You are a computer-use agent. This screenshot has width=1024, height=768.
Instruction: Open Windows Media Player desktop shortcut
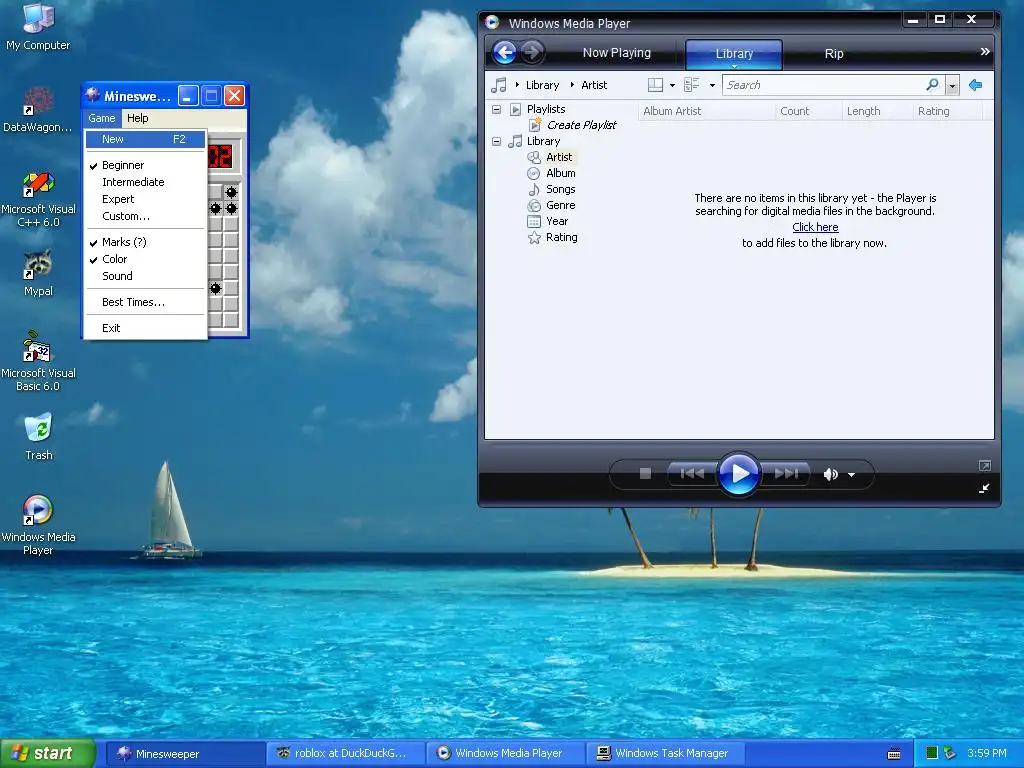[x=38, y=524]
